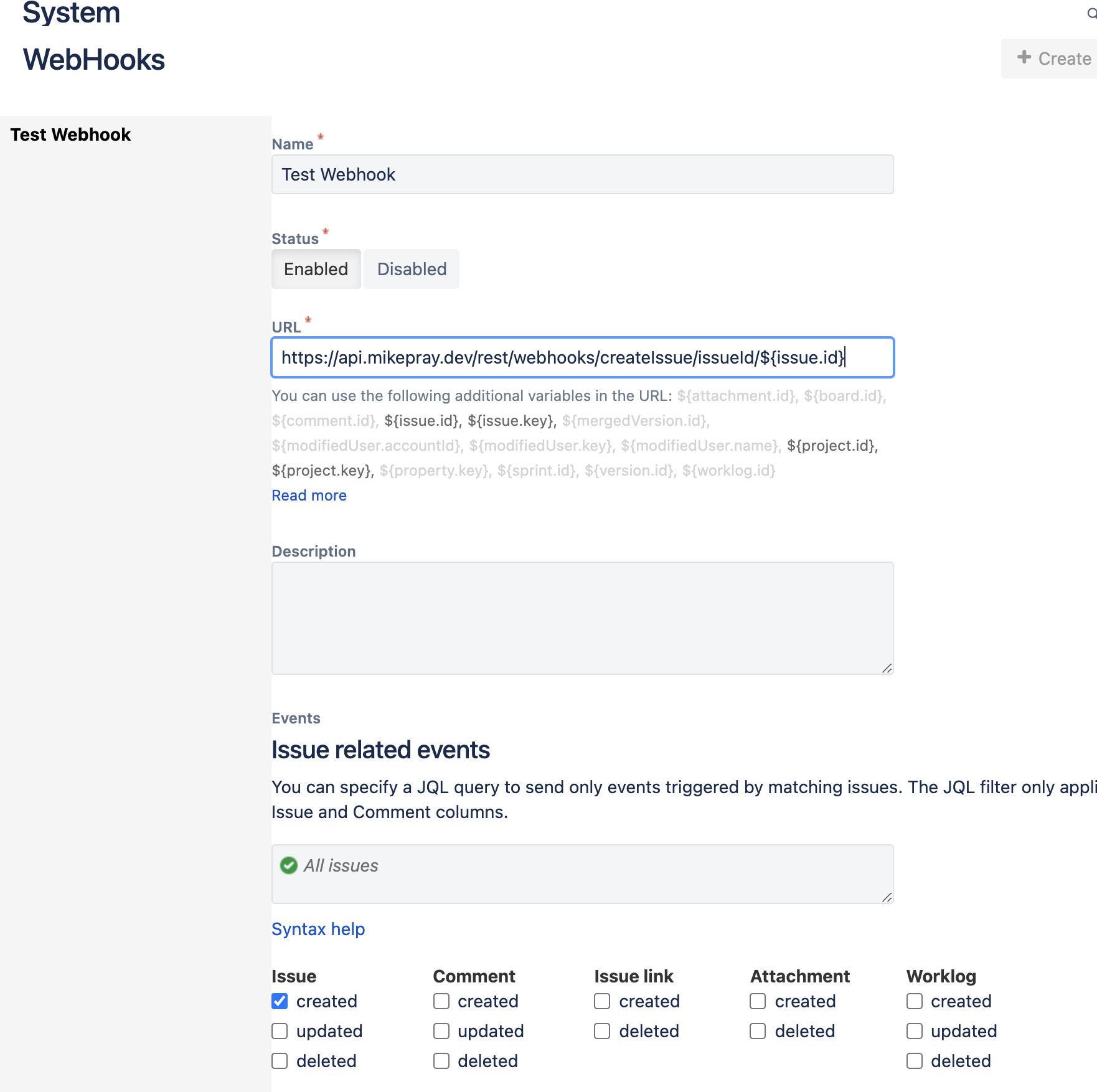Check Issue updated checkbox
Viewport: 1097px width, 1092px height.
click(x=280, y=1031)
